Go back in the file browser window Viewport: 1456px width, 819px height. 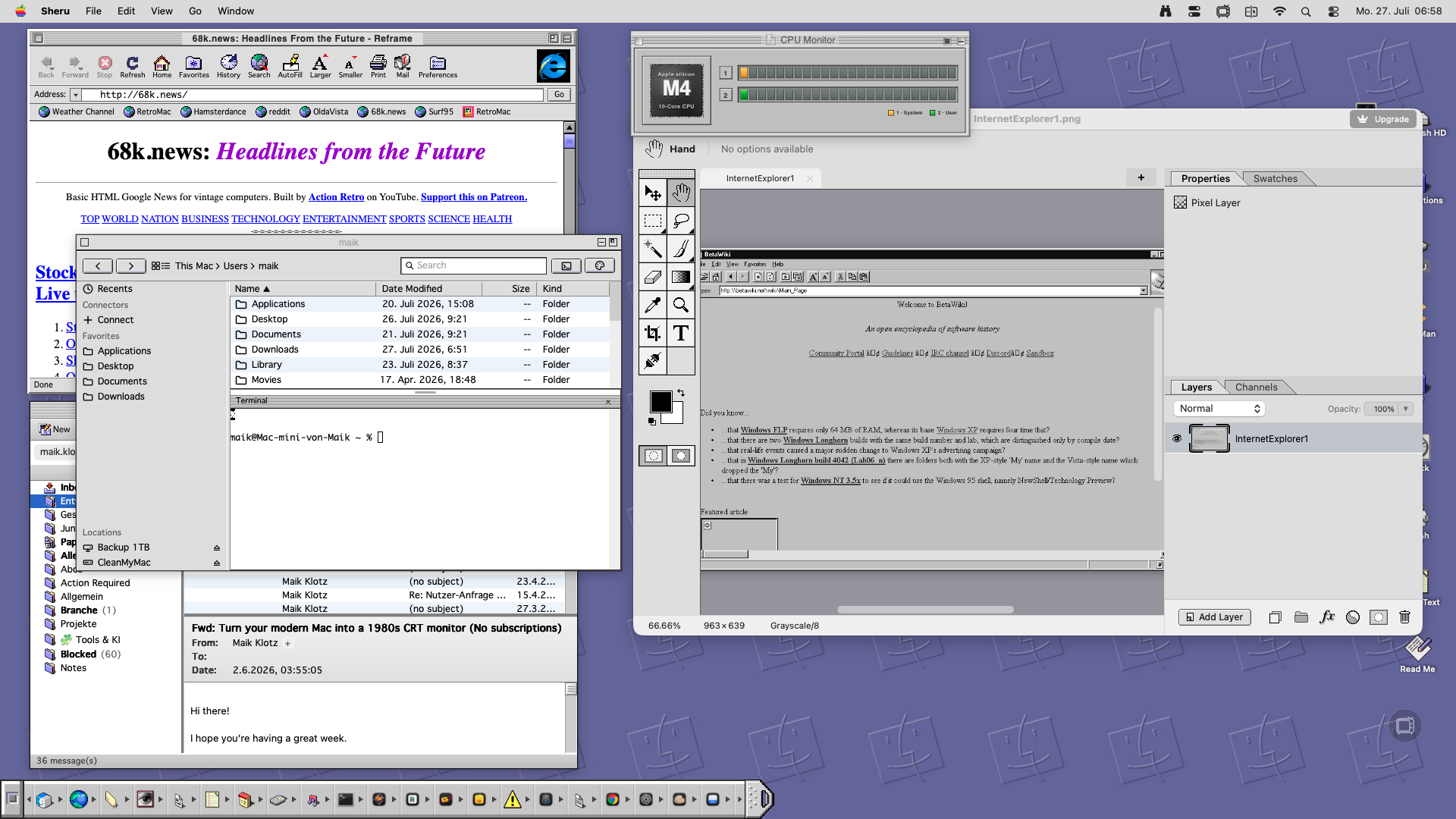point(98,266)
